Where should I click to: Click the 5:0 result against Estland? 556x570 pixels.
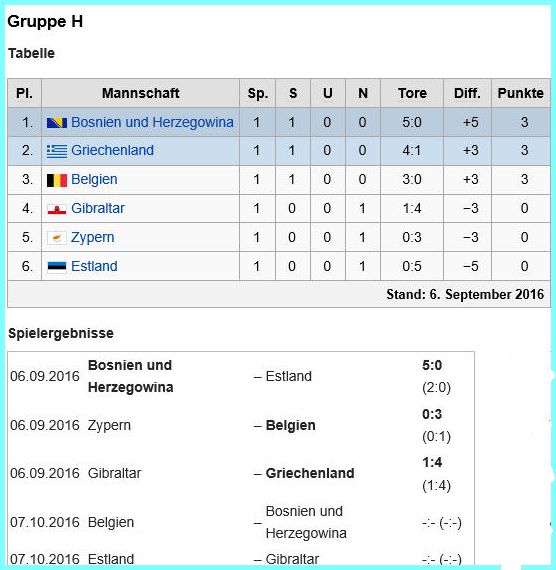pyautogui.click(x=432, y=365)
